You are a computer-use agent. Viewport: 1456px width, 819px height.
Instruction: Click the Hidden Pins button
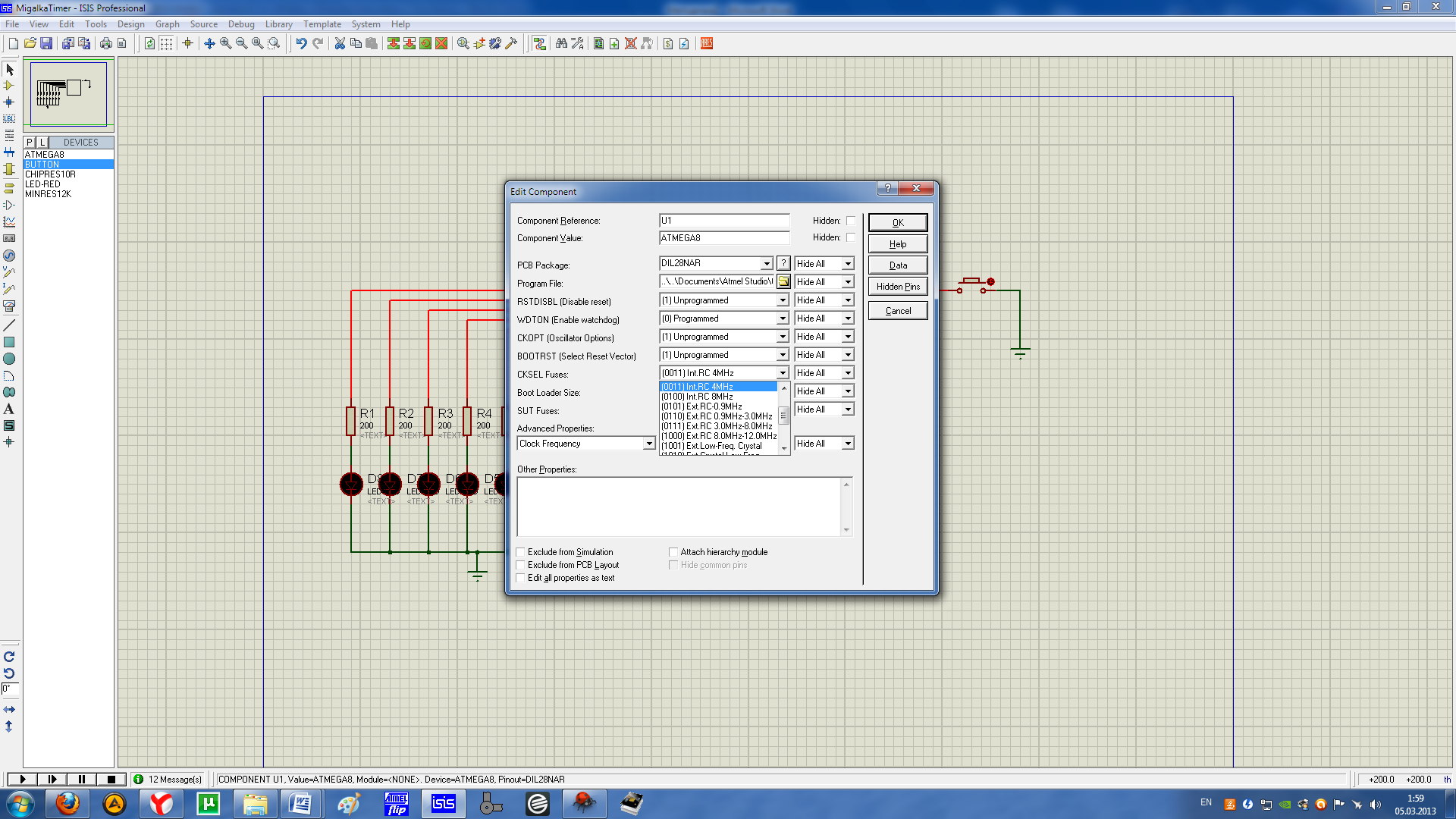point(898,286)
